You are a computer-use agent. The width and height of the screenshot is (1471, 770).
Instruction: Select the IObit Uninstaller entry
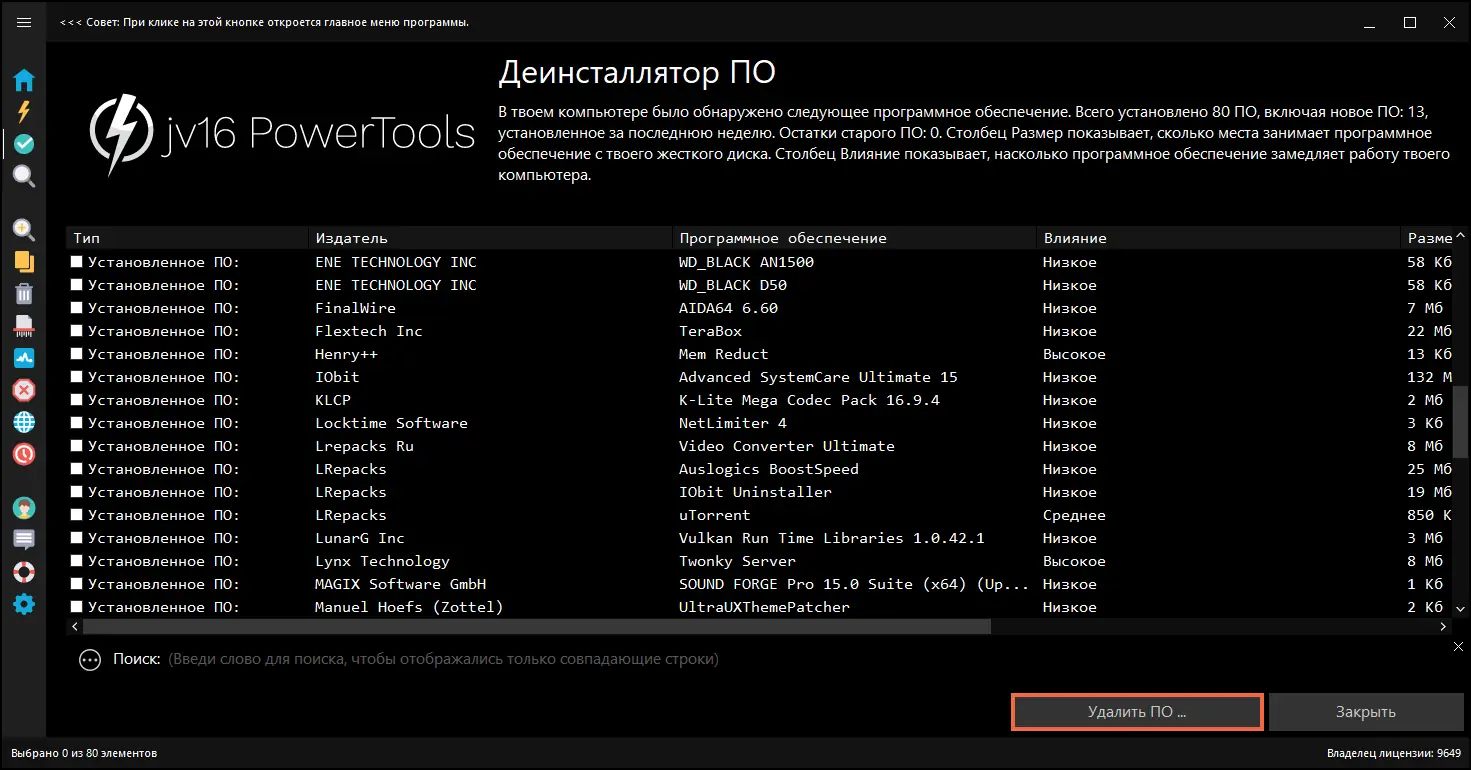(755, 492)
